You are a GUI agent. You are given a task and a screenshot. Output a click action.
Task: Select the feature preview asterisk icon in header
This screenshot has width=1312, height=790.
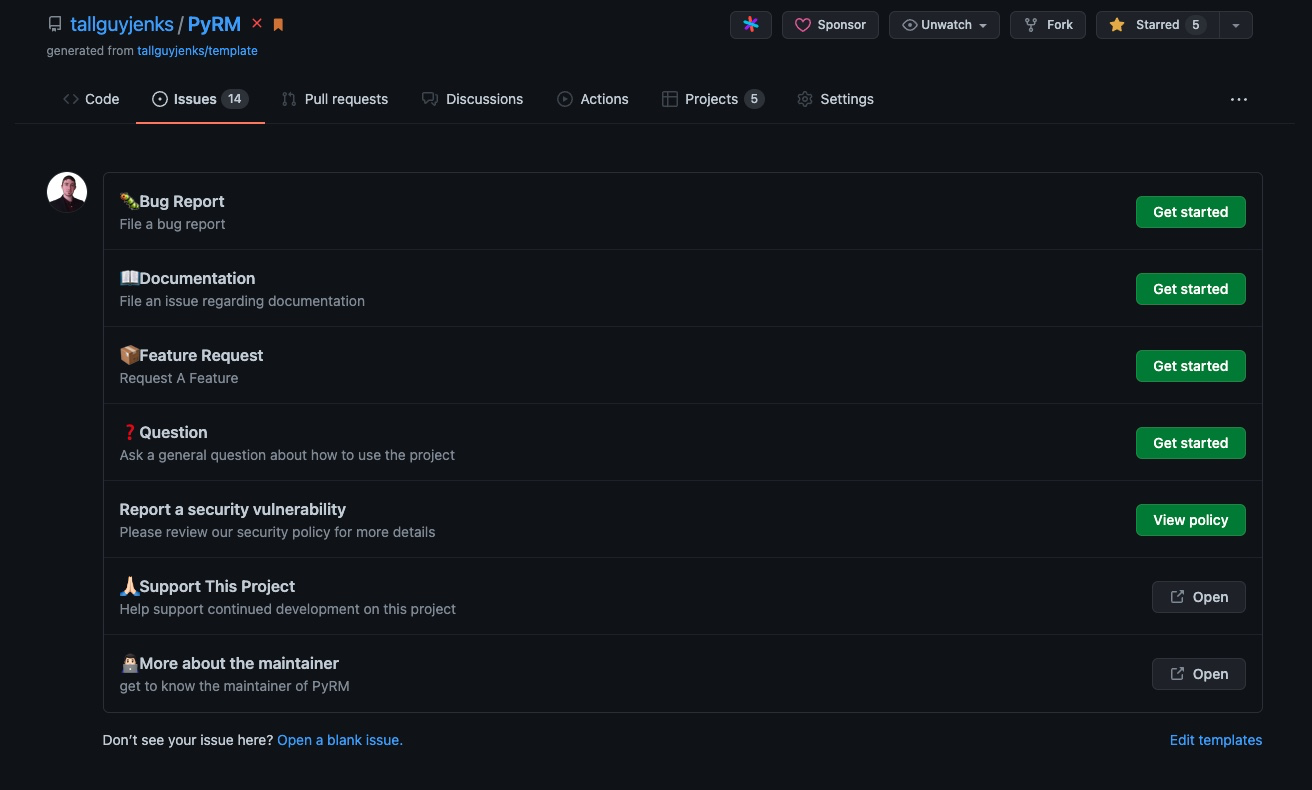click(751, 24)
